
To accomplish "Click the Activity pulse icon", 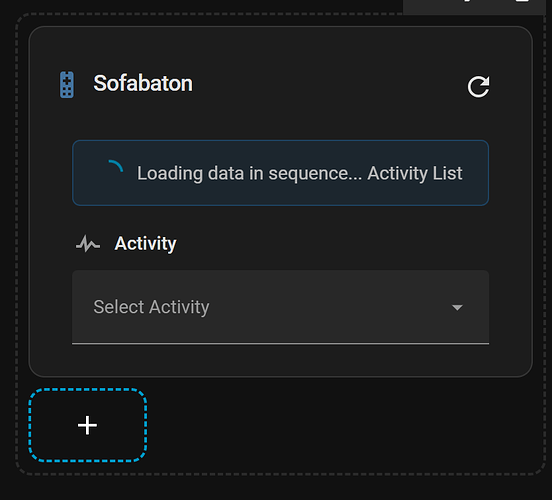I will [88, 244].
